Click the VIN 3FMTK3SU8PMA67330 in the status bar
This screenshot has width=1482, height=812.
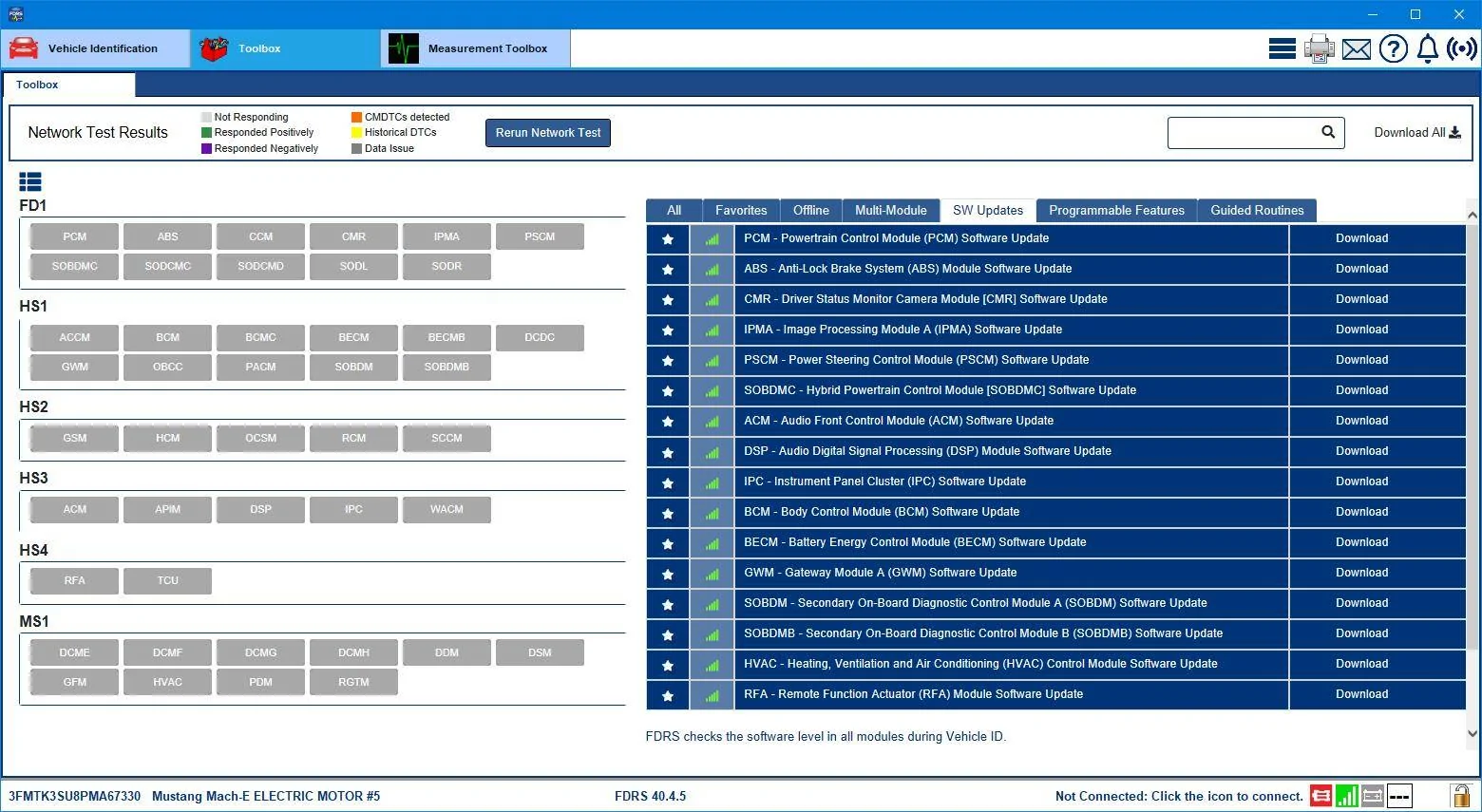(x=74, y=796)
